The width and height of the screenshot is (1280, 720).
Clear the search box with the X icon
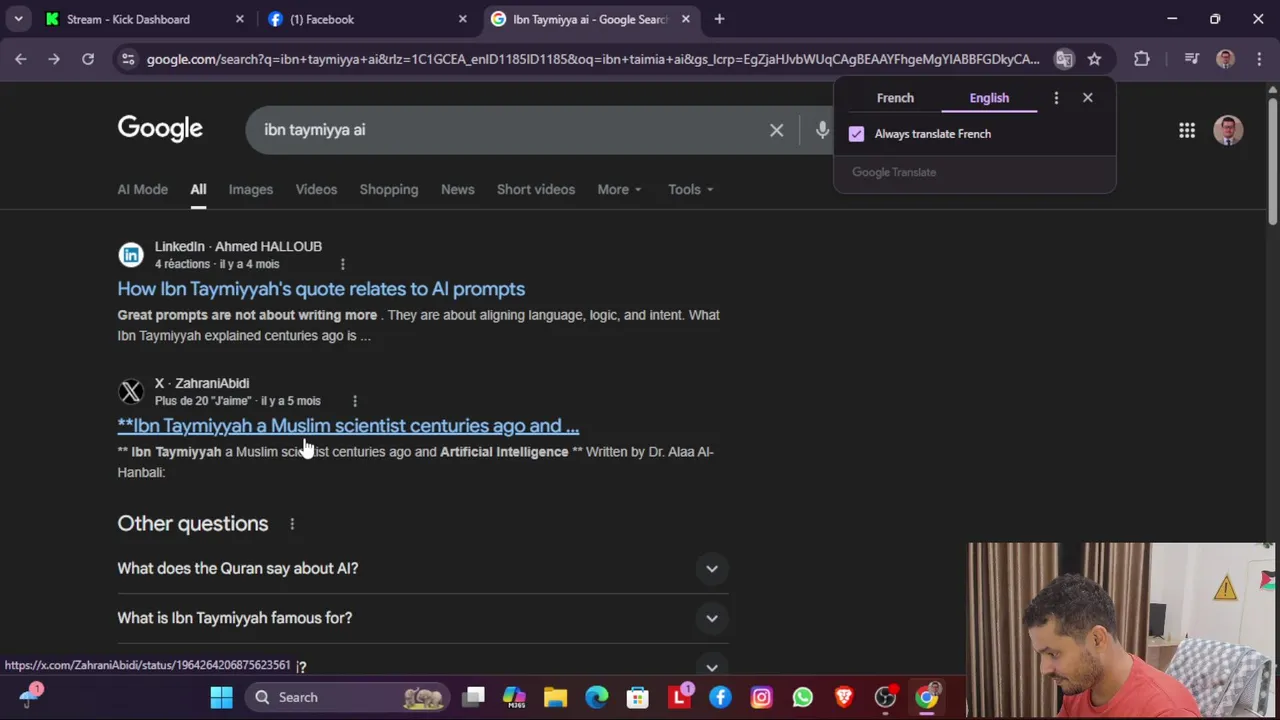(x=776, y=130)
